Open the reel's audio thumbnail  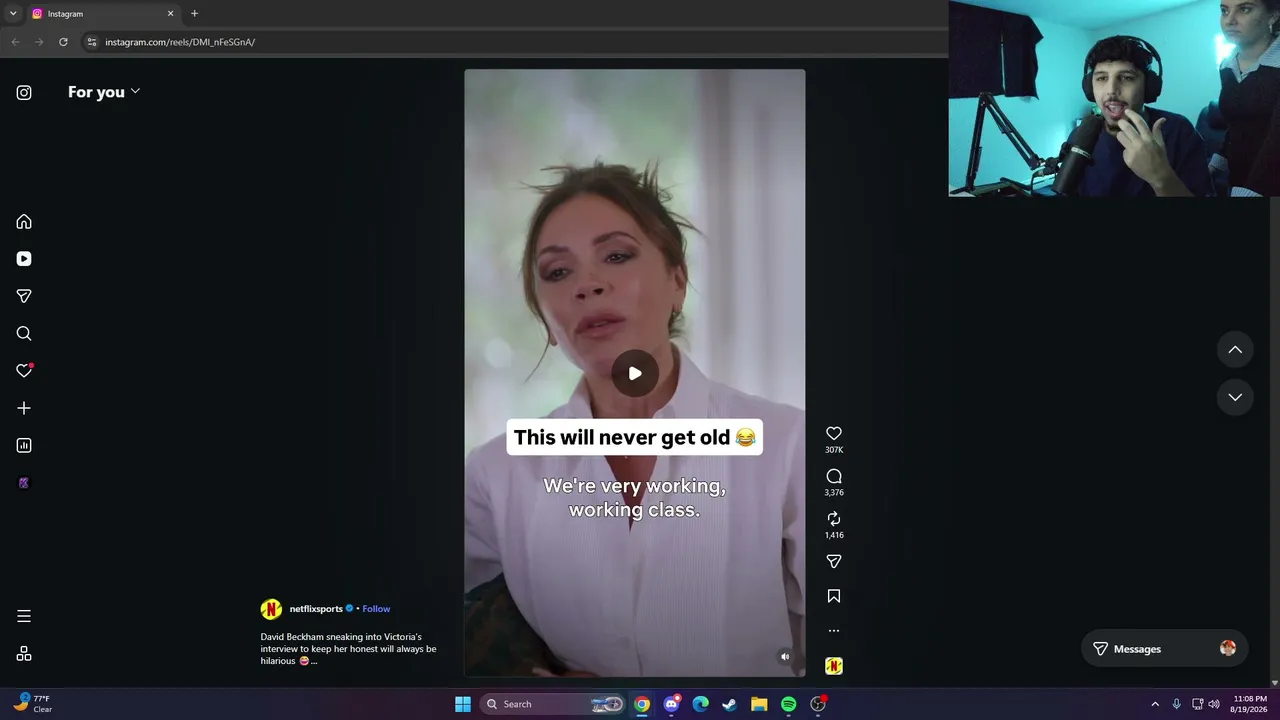tap(834, 666)
